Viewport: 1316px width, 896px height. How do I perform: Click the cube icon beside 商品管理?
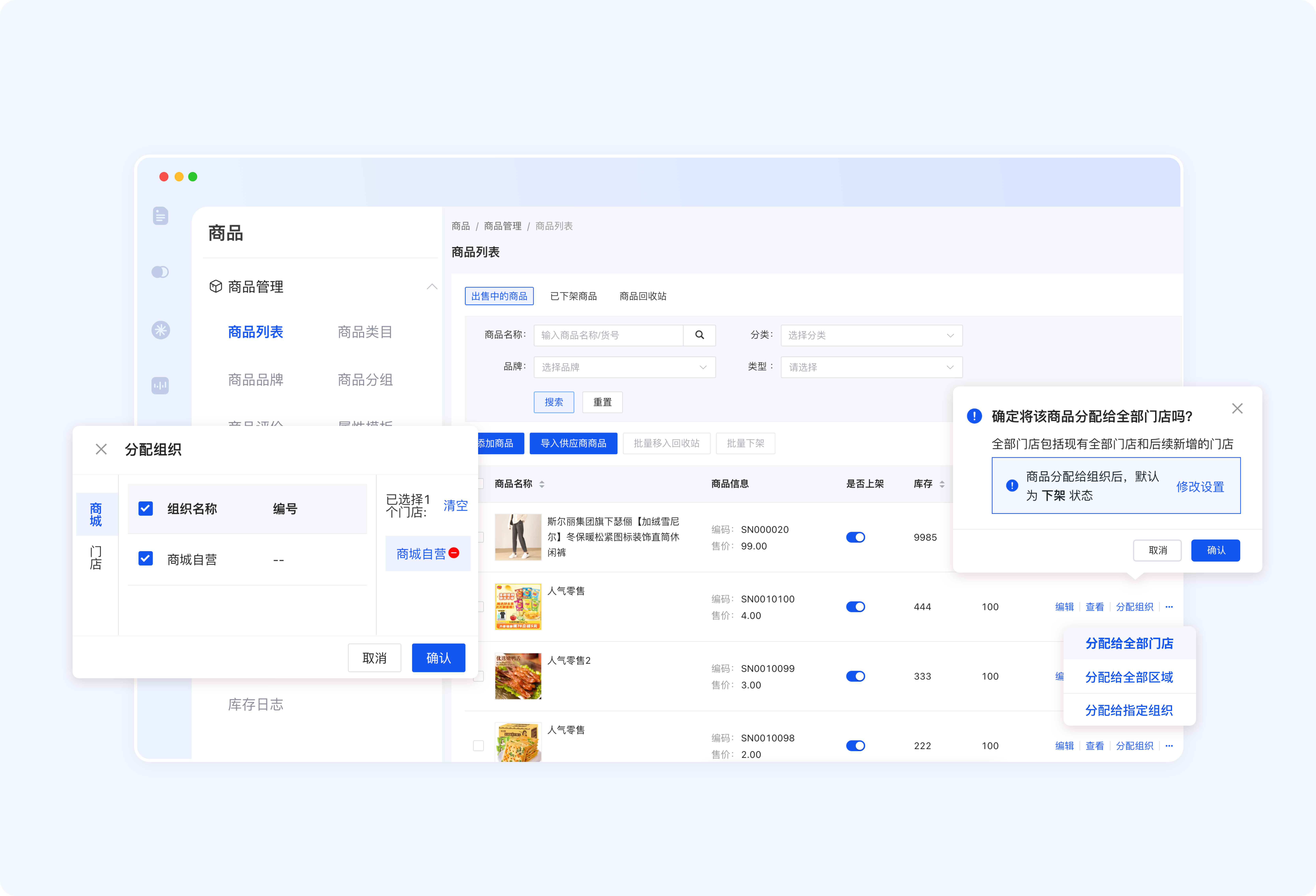pyautogui.click(x=216, y=286)
